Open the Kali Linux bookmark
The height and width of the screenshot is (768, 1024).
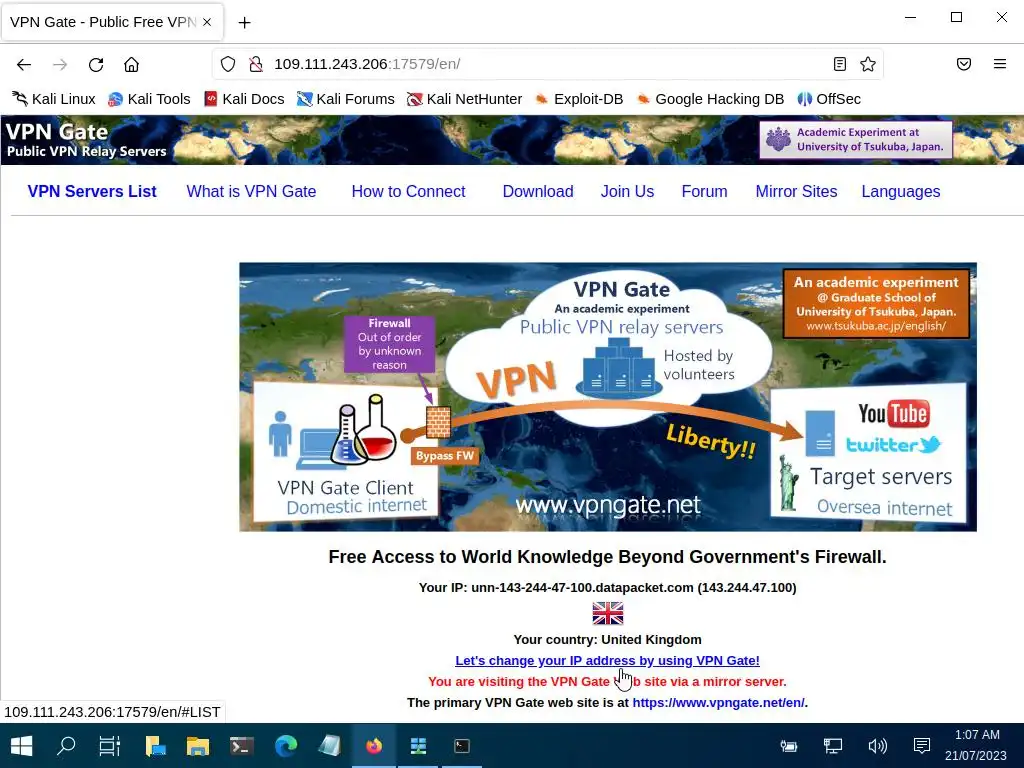tap(54, 99)
